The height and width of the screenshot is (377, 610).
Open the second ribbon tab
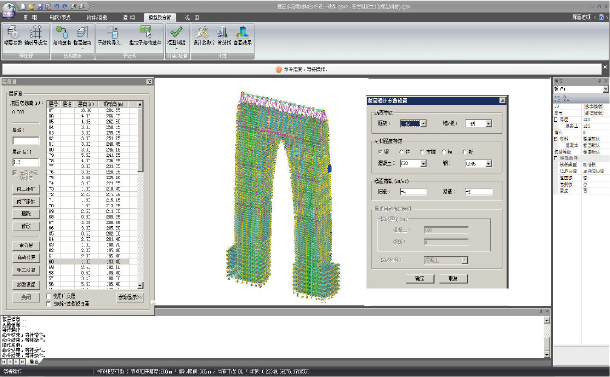[60, 18]
